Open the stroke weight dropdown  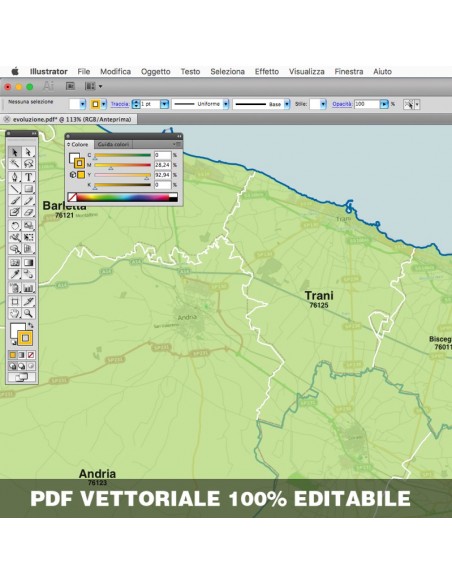(x=164, y=104)
